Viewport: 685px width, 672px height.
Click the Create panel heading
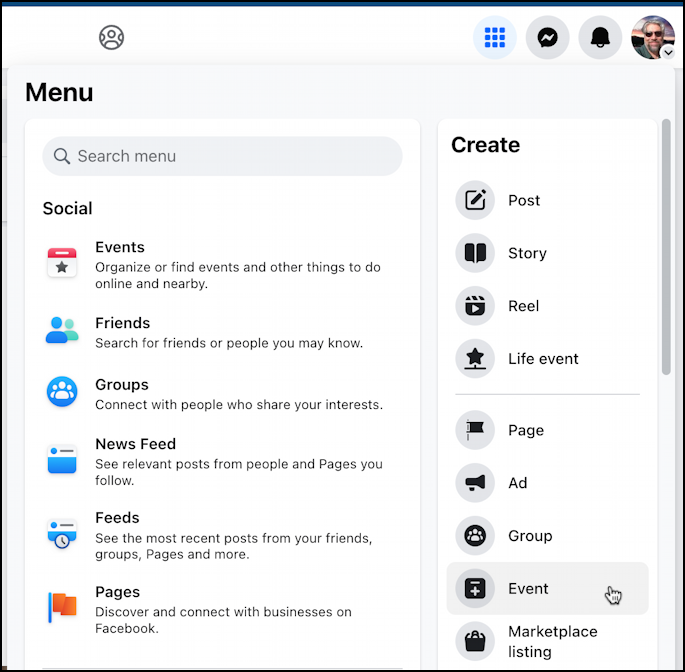(485, 145)
